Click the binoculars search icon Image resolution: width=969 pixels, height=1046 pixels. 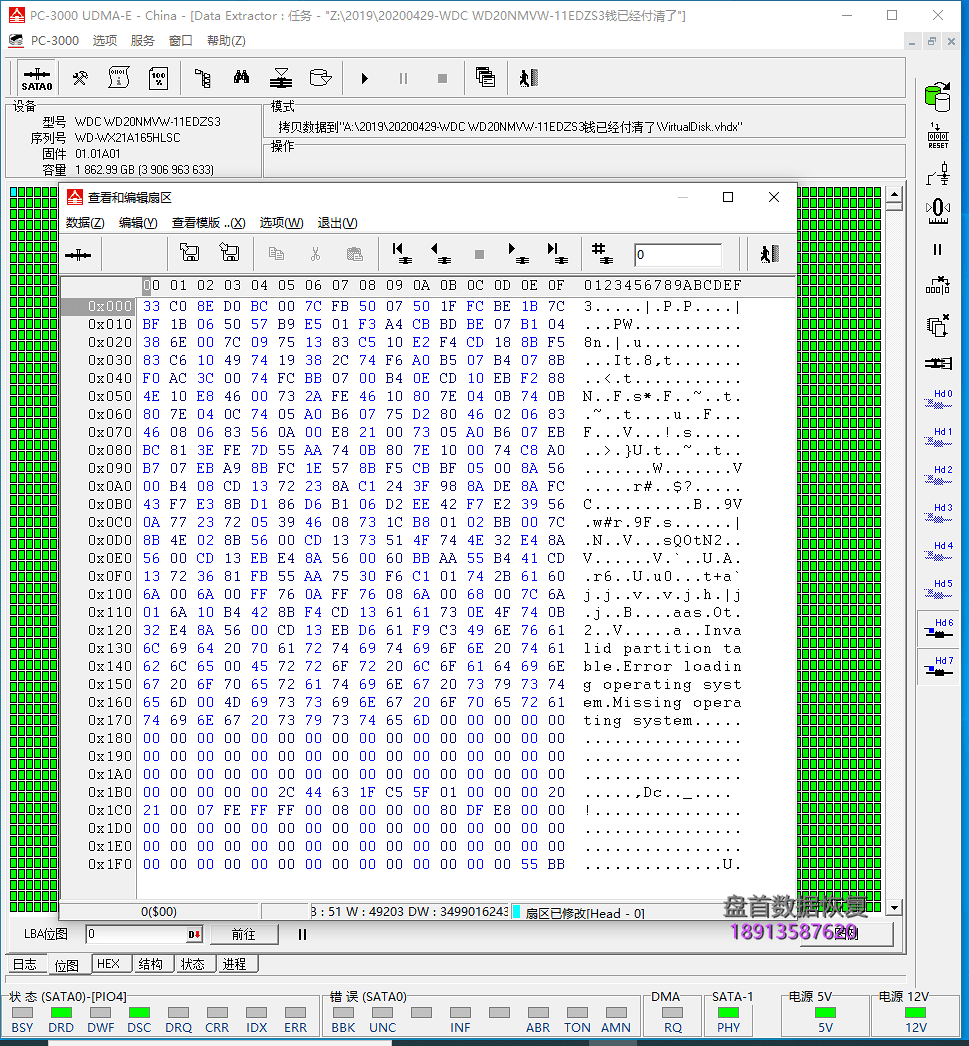point(241,78)
